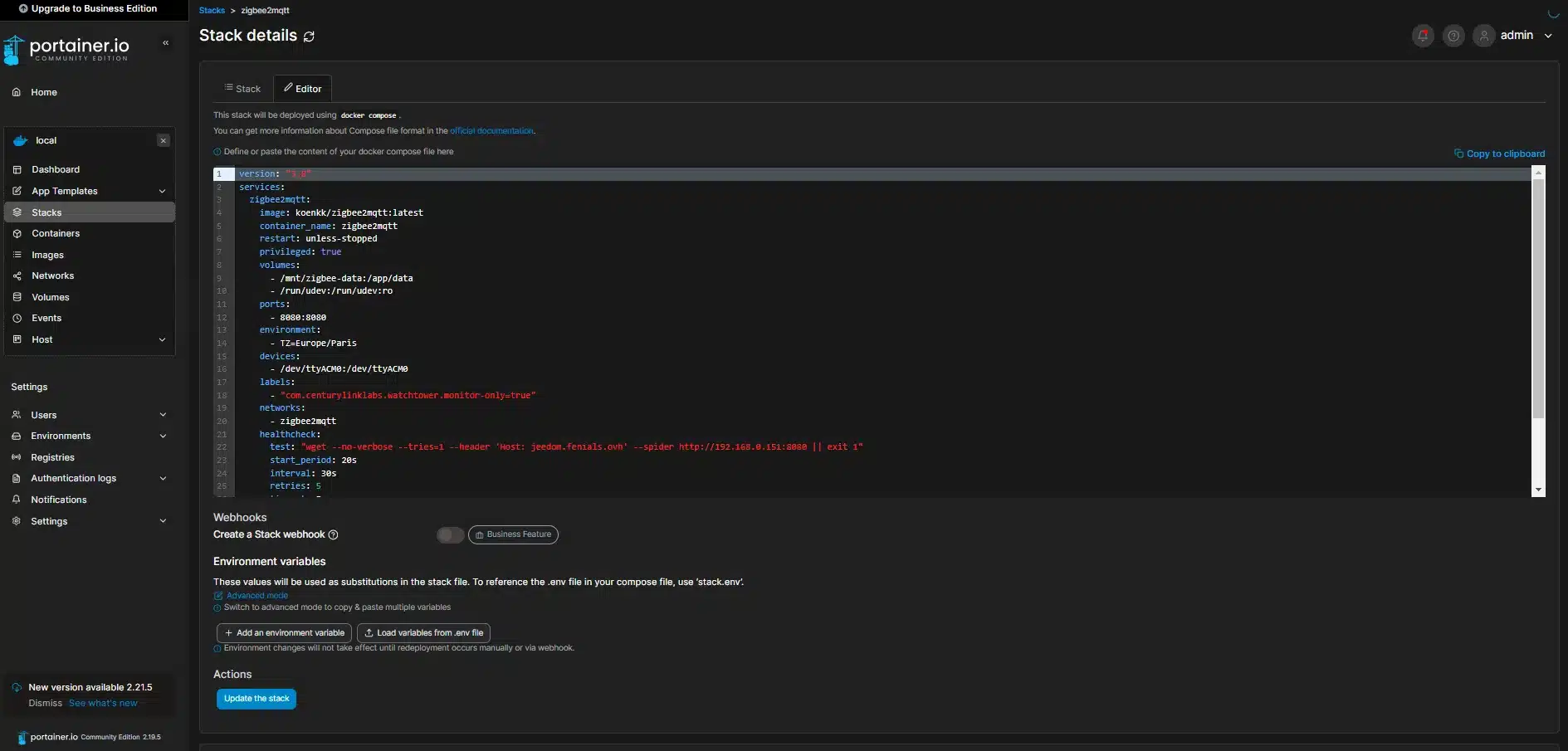Click the editor scrollbar up arrow
The height and width of the screenshot is (751, 1568).
[1538, 173]
